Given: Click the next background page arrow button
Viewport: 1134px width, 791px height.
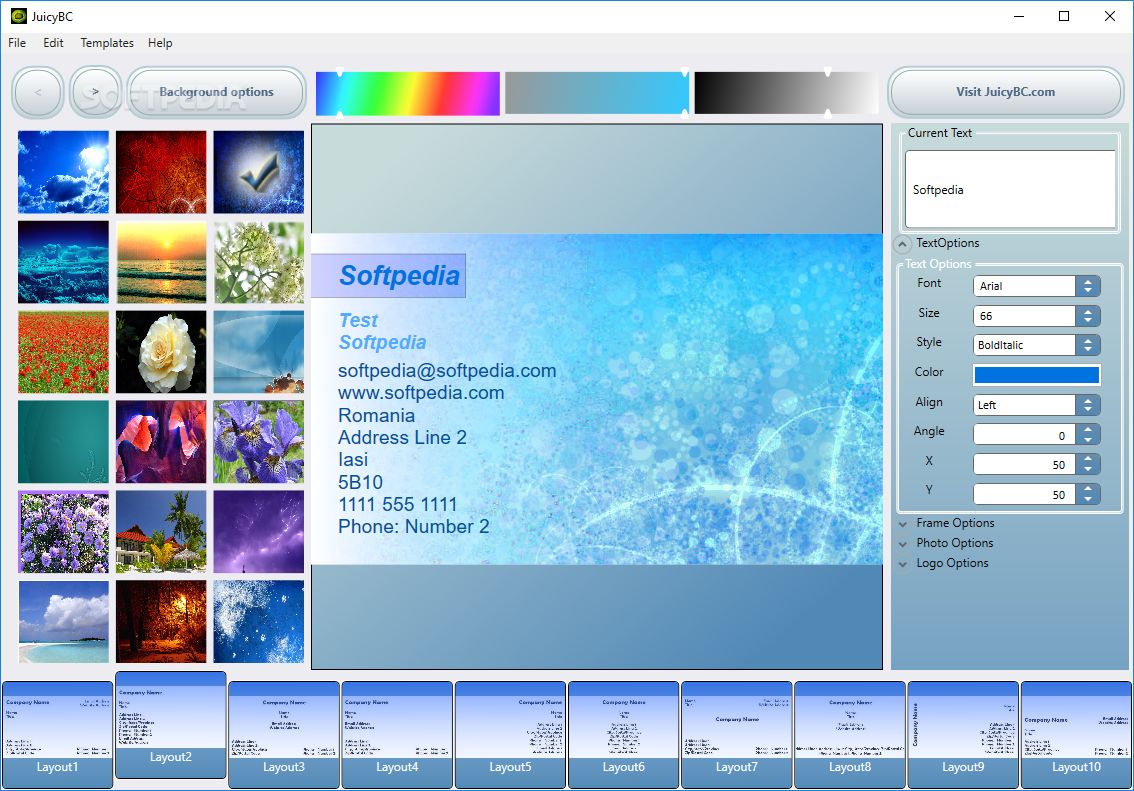Looking at the screenshot, I should point(95,93).
